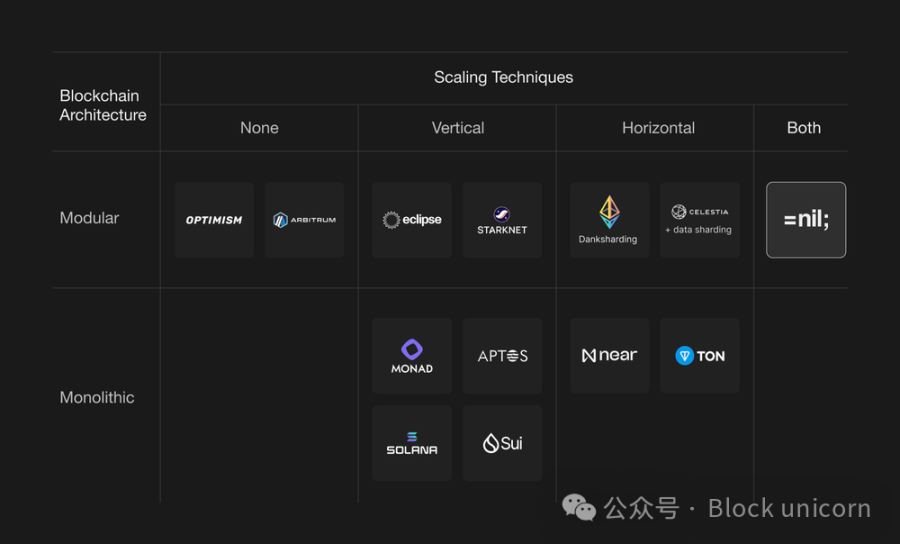The width and height of the screenshot is (900, 544).
Task: Click the "Monolithic" row label
Action: click(97, 397)
